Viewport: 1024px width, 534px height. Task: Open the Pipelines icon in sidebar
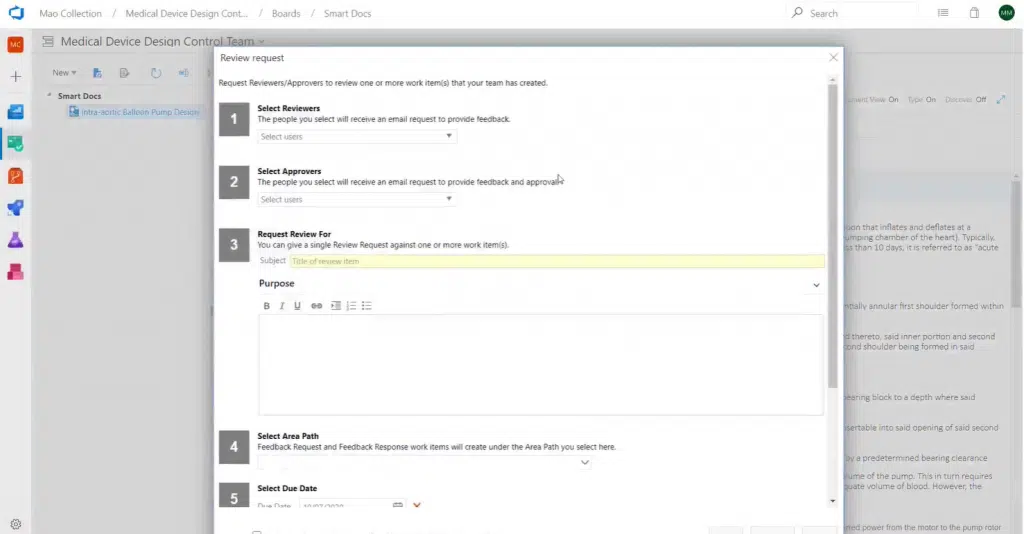pyautogui.click(x=15, y=208)
